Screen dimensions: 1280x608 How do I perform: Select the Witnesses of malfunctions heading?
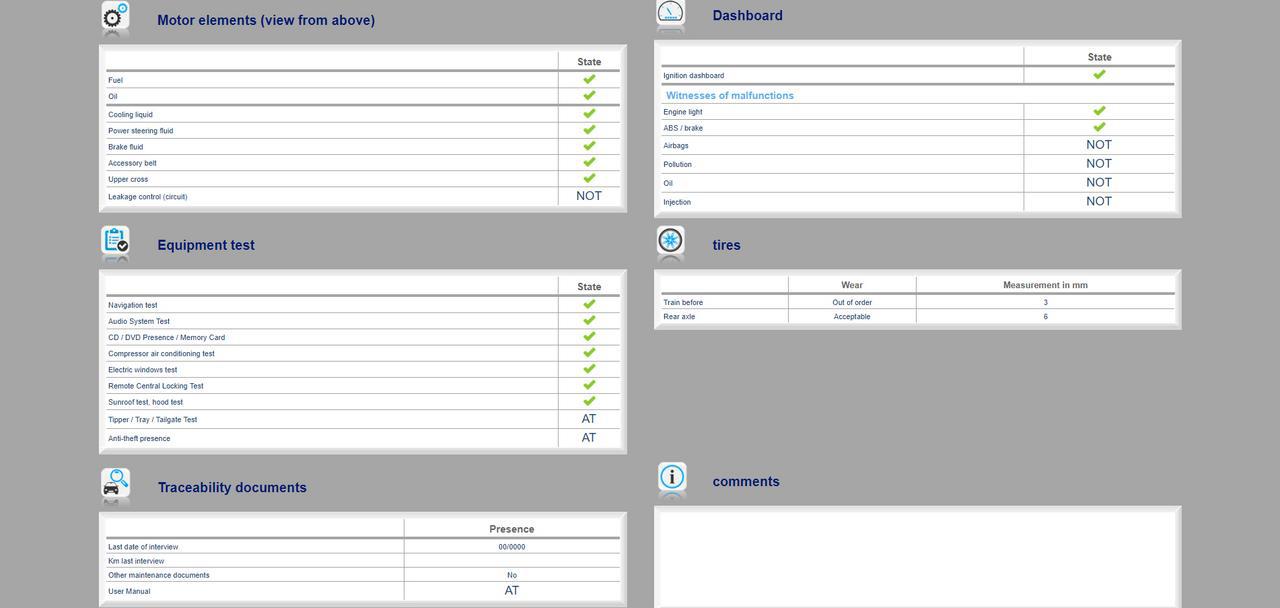[729, 95]
